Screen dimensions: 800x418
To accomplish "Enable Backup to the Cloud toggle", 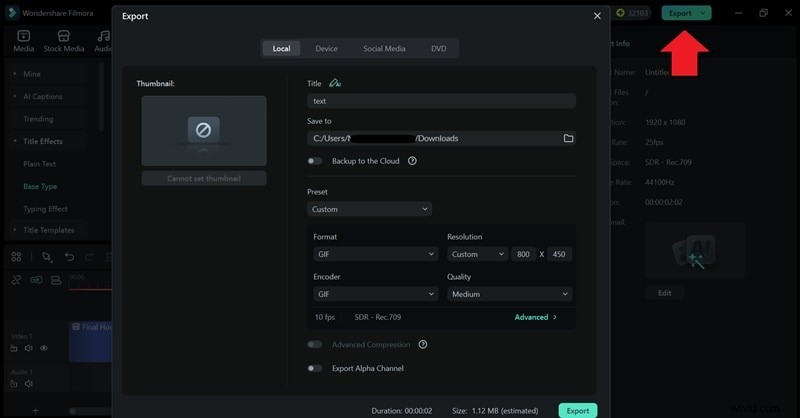I will click(x=315, y=161).
